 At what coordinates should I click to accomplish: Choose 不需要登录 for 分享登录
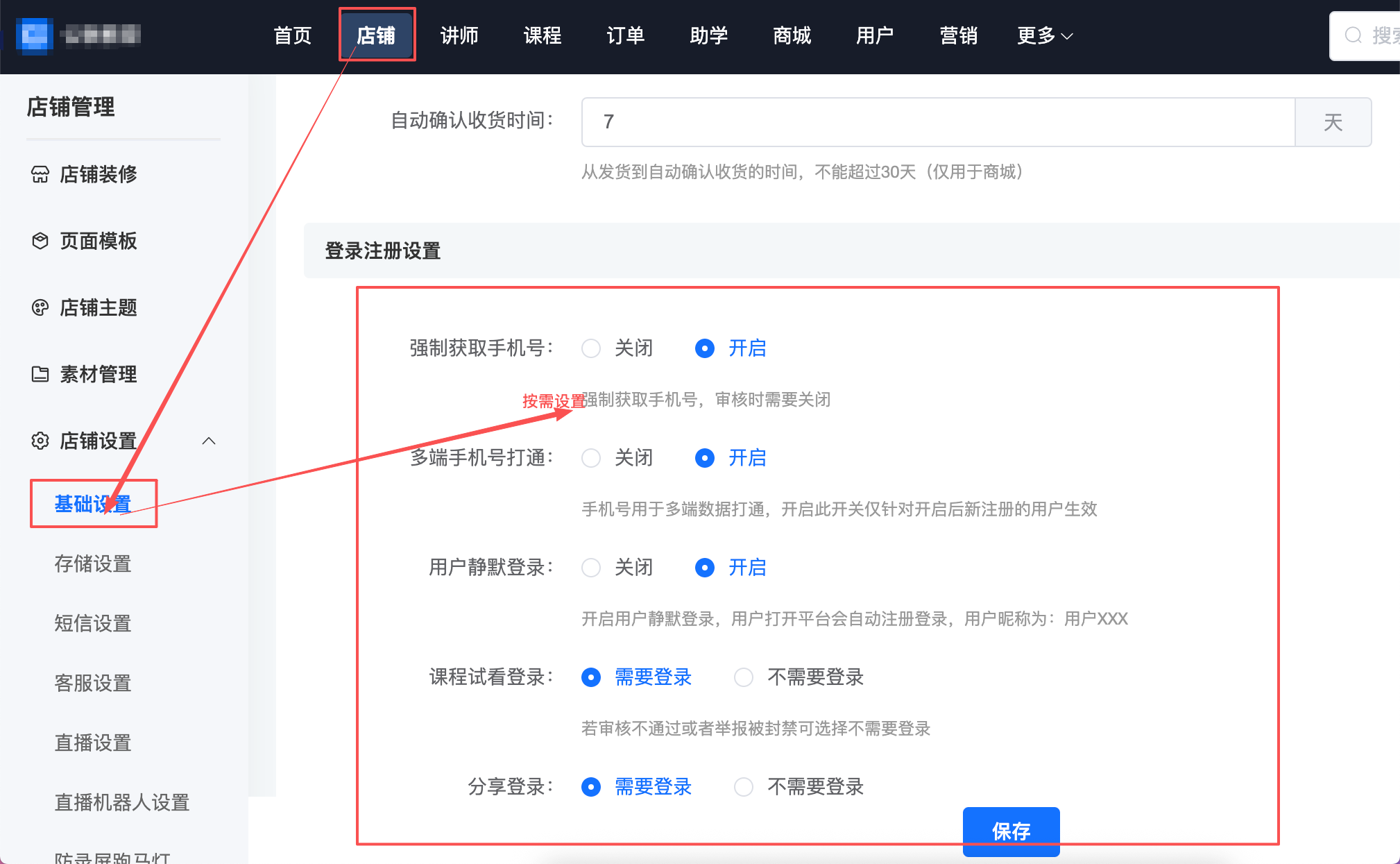pos(744,787)
